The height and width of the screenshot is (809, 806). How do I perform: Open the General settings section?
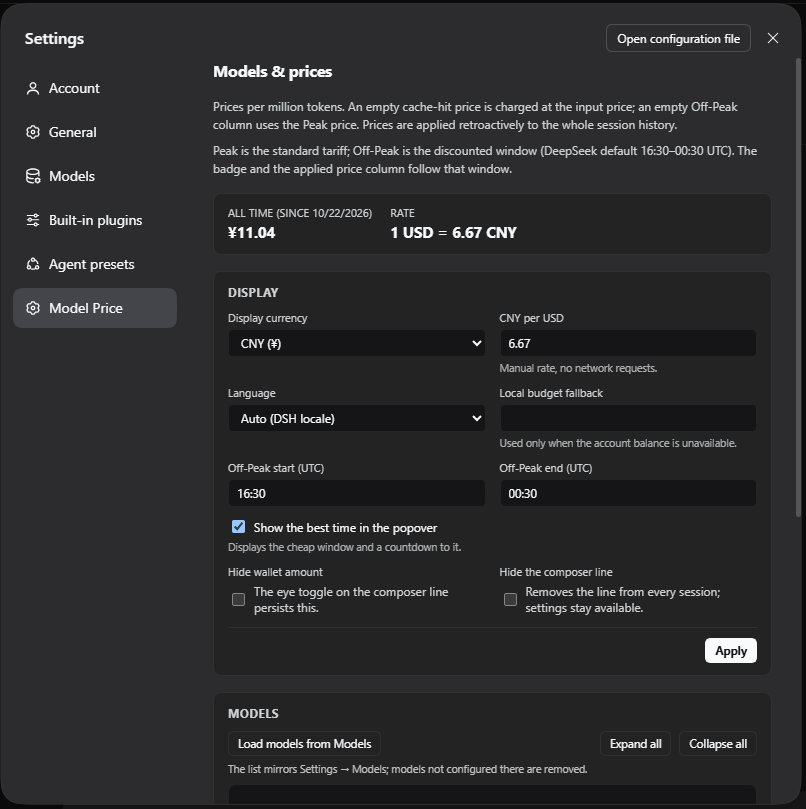point(95,132)
